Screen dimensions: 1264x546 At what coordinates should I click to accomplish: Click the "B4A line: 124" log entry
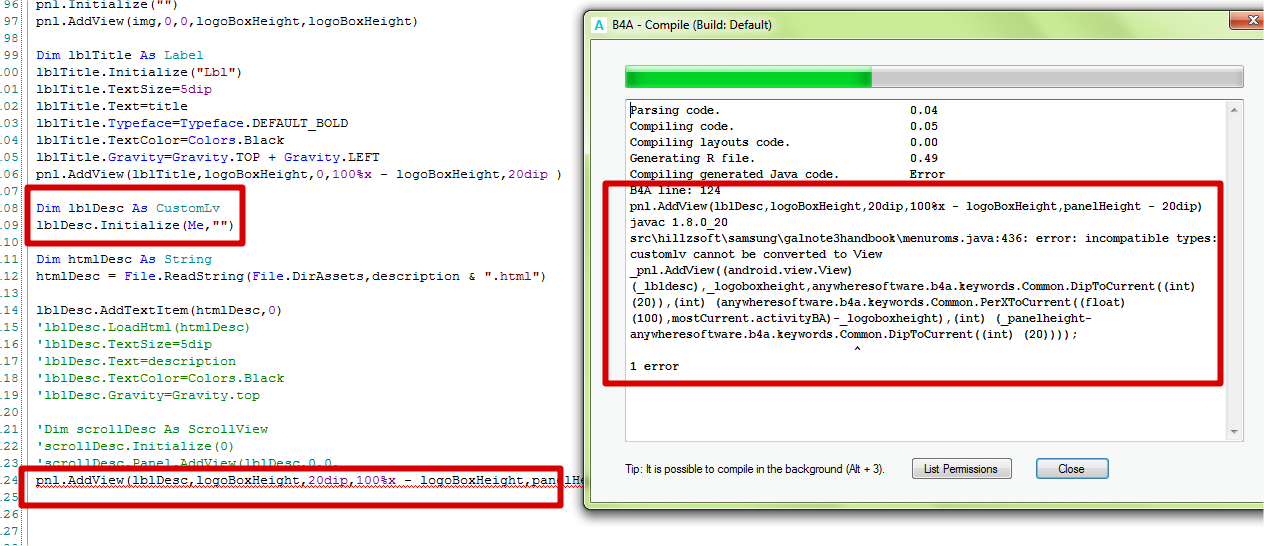pyautogui.click(x=675, y=190)
